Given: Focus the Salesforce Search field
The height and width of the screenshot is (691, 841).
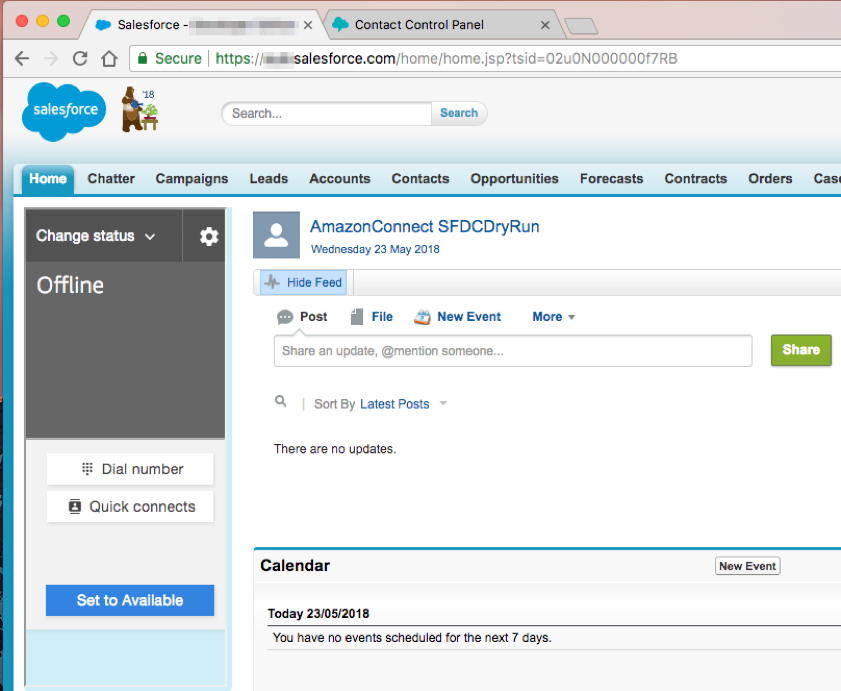Looking at the screenshot, I should [327, 113].
